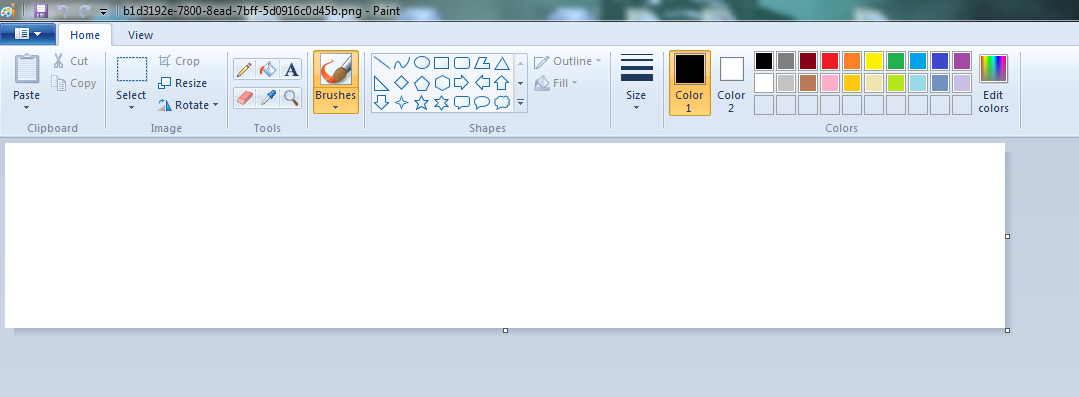Click the Save icon in title bar
The width and height of the screenshot is (1079, 397).
(x=41, y=10)
